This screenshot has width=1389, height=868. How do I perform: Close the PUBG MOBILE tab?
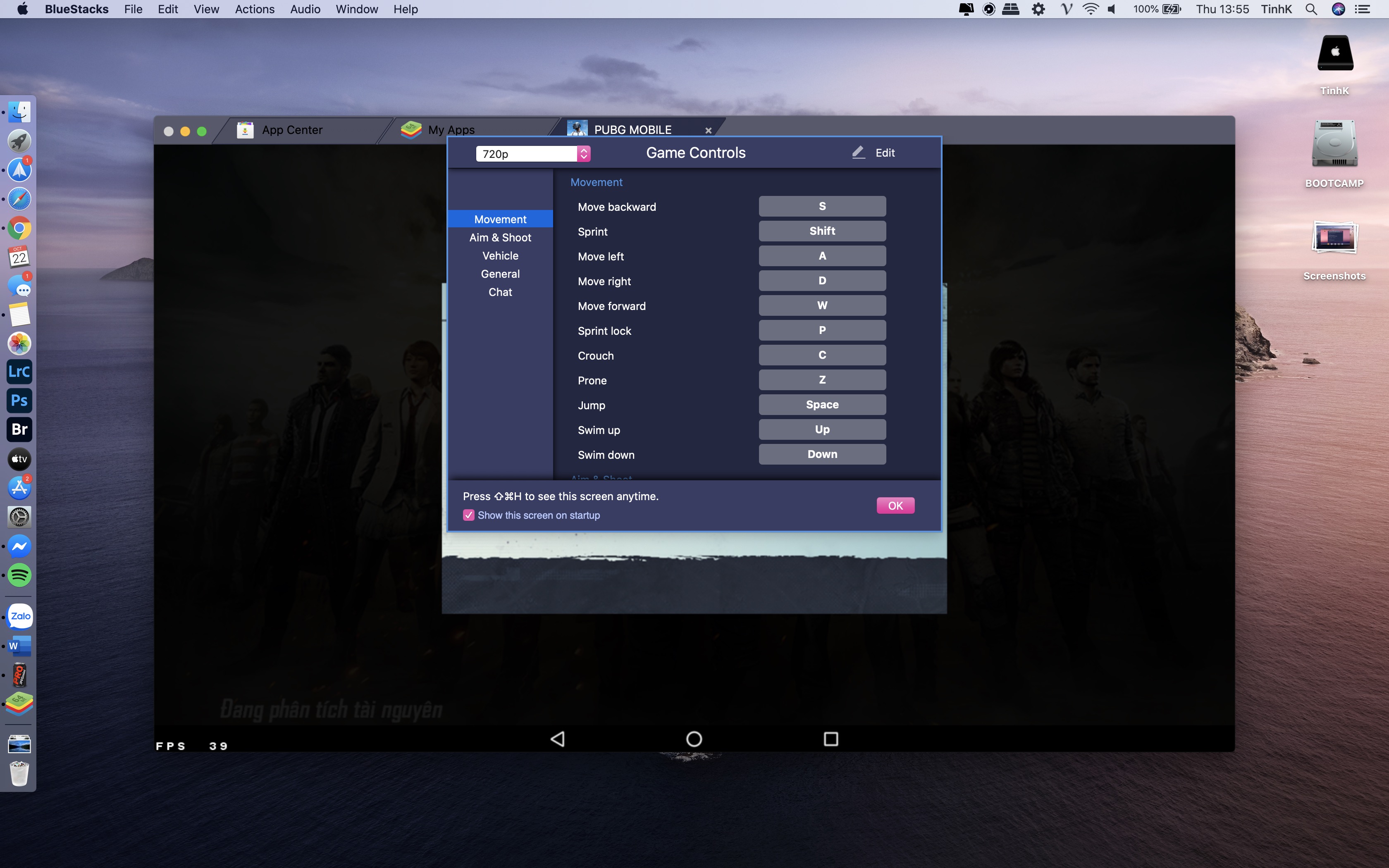[x=708, y=130]
